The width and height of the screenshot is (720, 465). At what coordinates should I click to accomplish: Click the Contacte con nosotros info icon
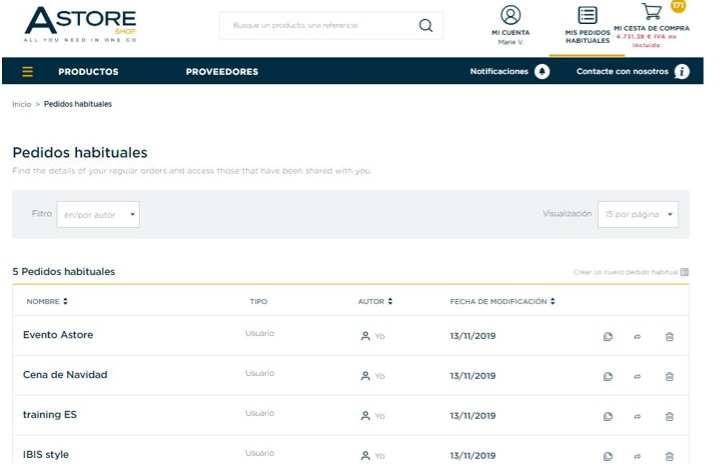click(682, 72)
